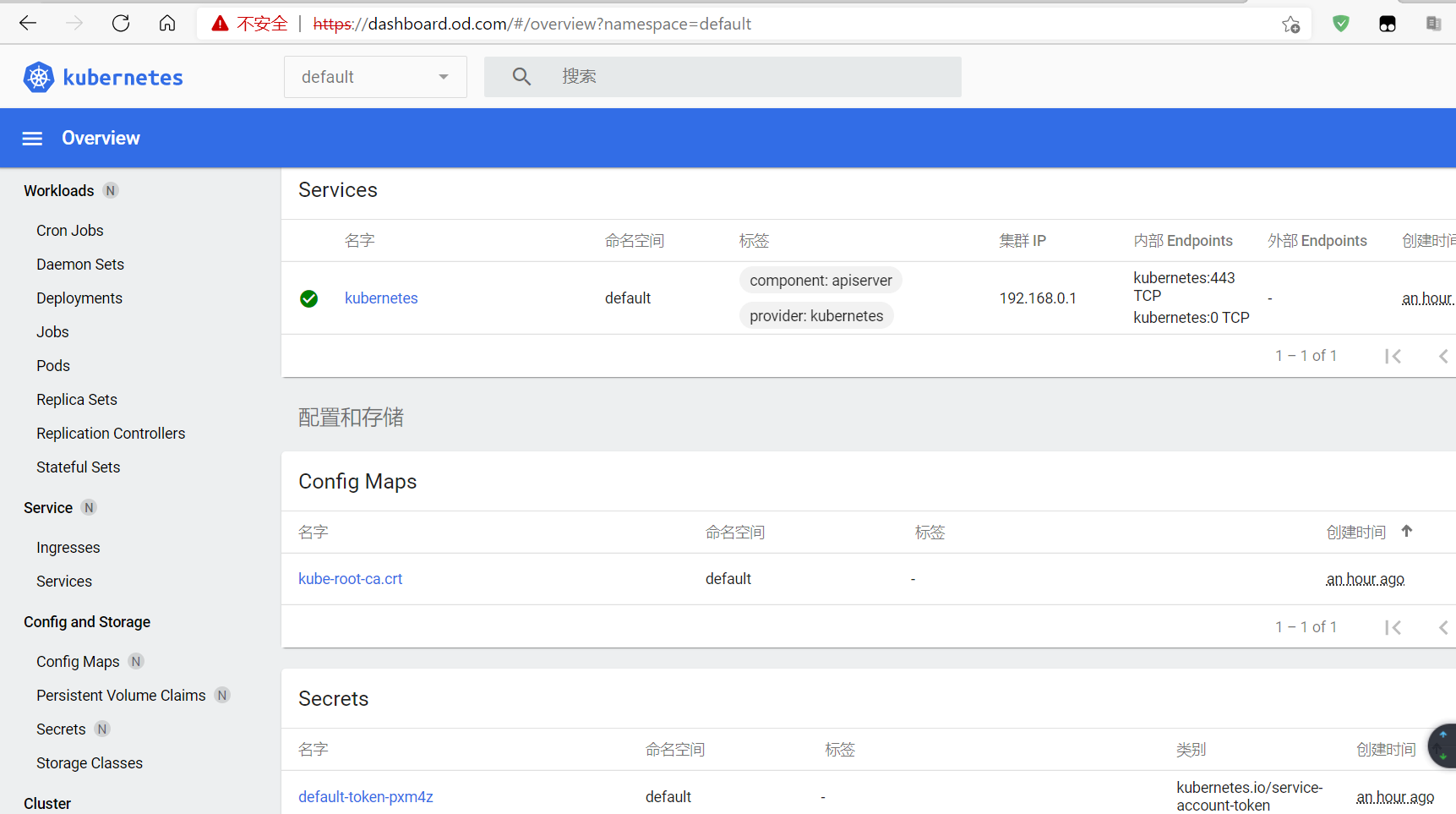Viewport: 1456px width, 814px height.
Task: Click the search input field
Action: pyautogui.click(x=752, y=77)
